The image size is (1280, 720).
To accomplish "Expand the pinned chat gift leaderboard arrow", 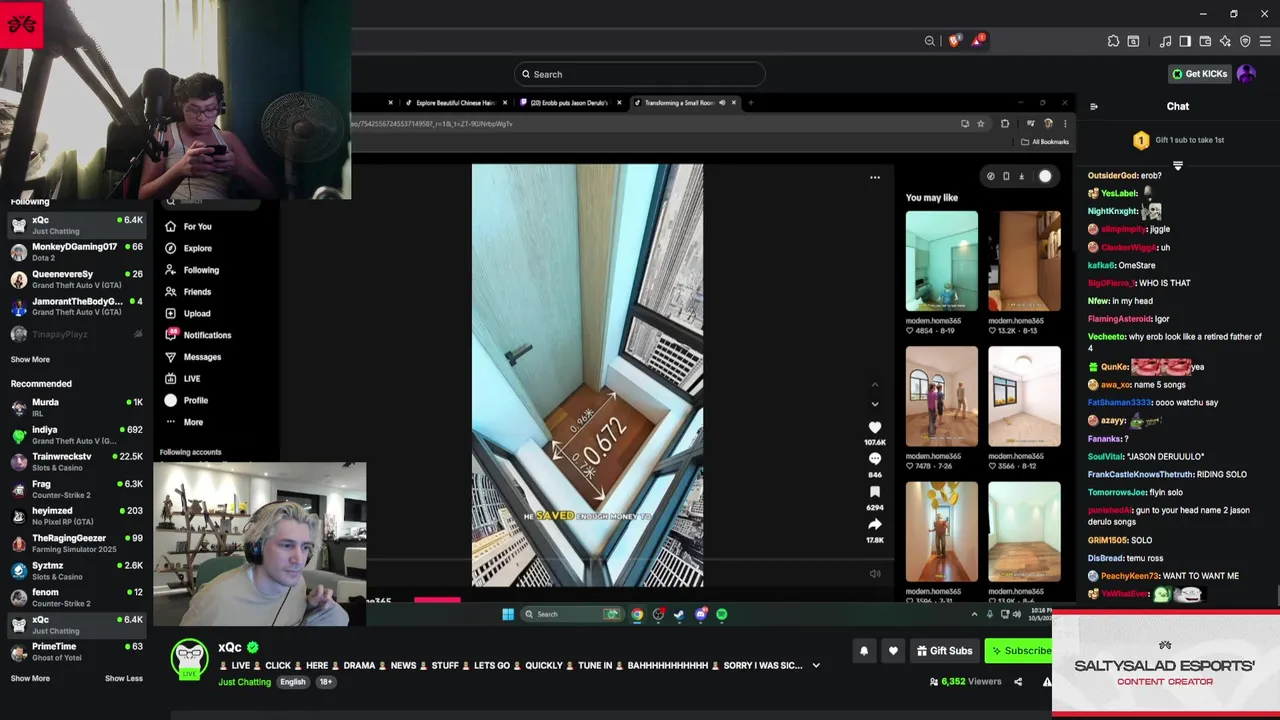I will pos(1177,166).
